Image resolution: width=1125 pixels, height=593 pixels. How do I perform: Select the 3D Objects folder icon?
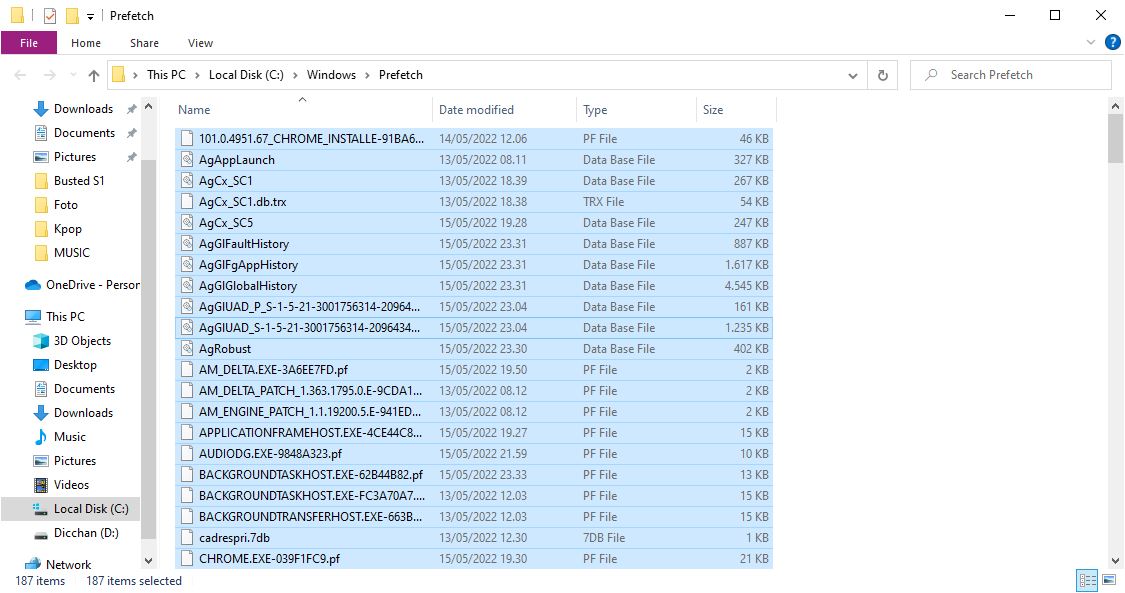41,341
